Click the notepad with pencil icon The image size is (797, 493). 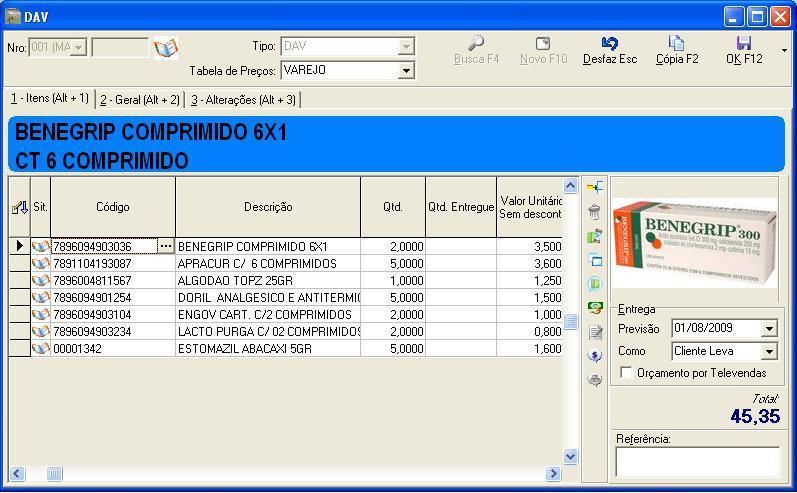click(595, 332)
